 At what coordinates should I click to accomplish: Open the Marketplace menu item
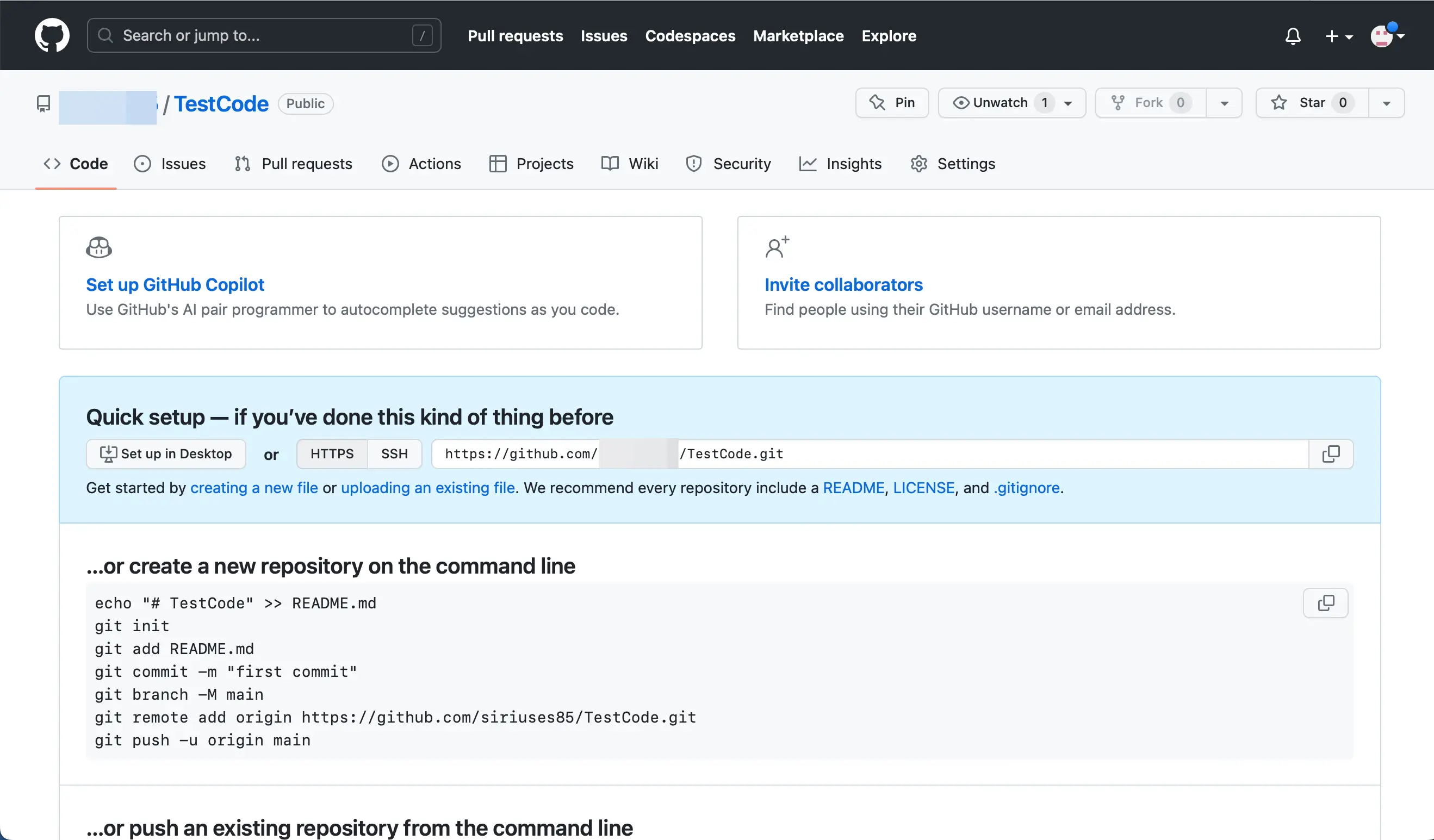[x=798, y=35]
